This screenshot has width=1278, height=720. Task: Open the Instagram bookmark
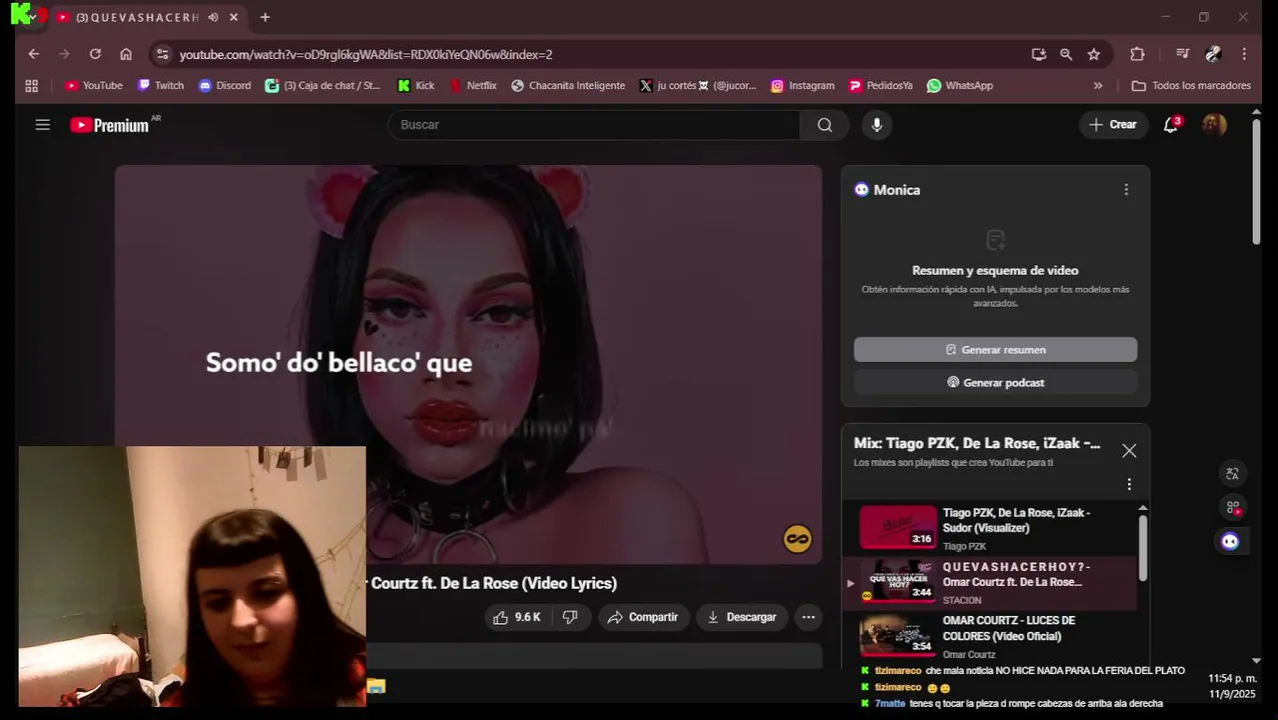click(x=803, y=86)
